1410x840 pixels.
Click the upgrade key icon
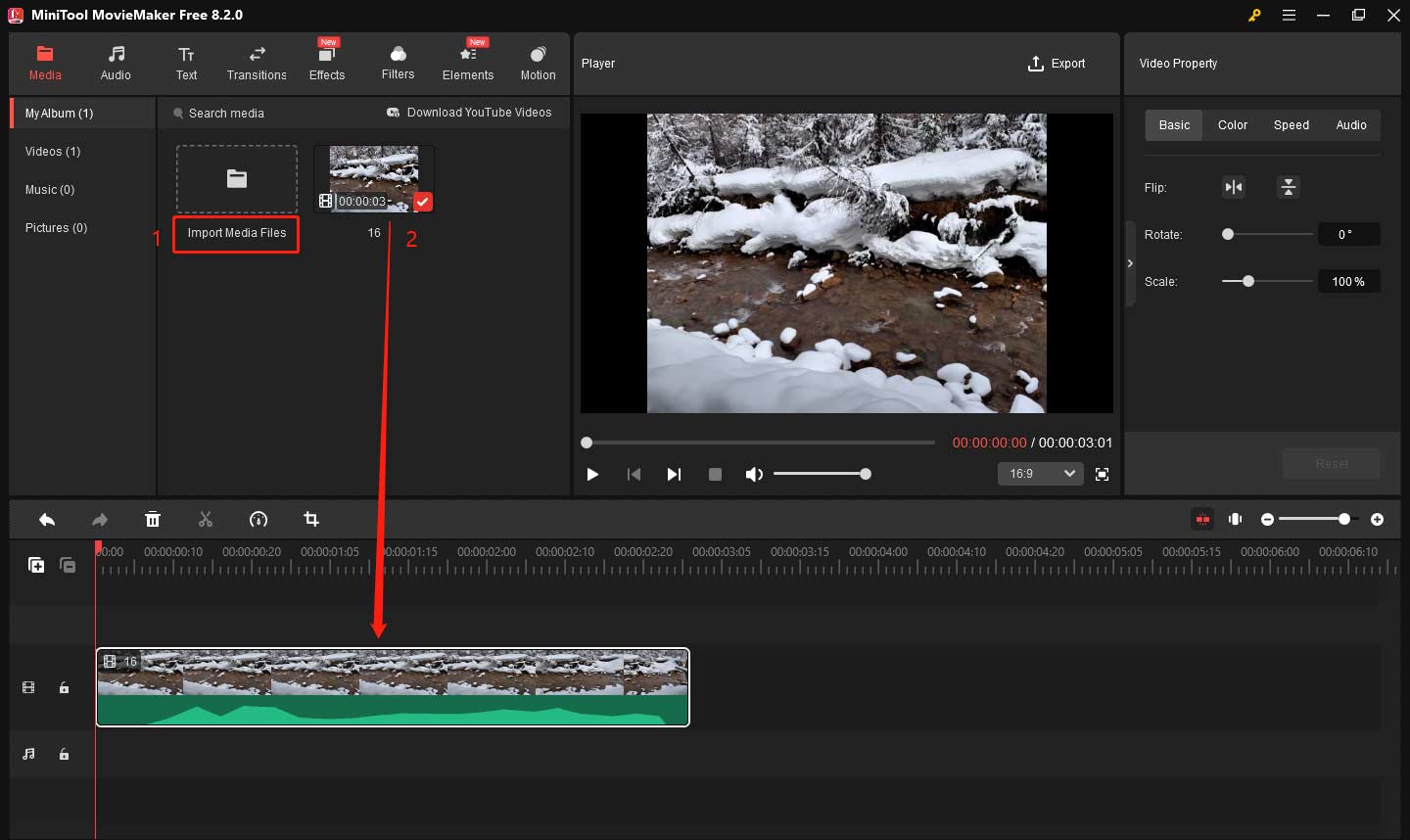coord(1254,15)
